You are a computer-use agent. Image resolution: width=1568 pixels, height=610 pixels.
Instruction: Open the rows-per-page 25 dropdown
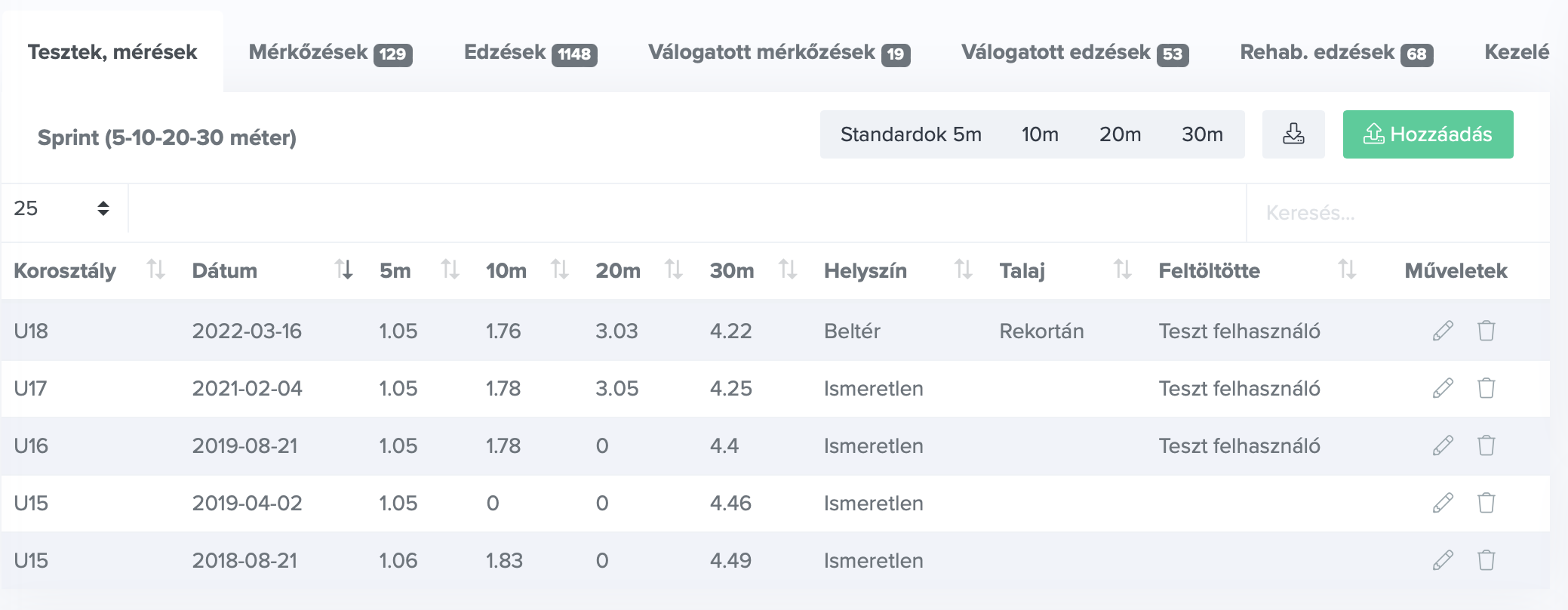click(x=62, y=209)
